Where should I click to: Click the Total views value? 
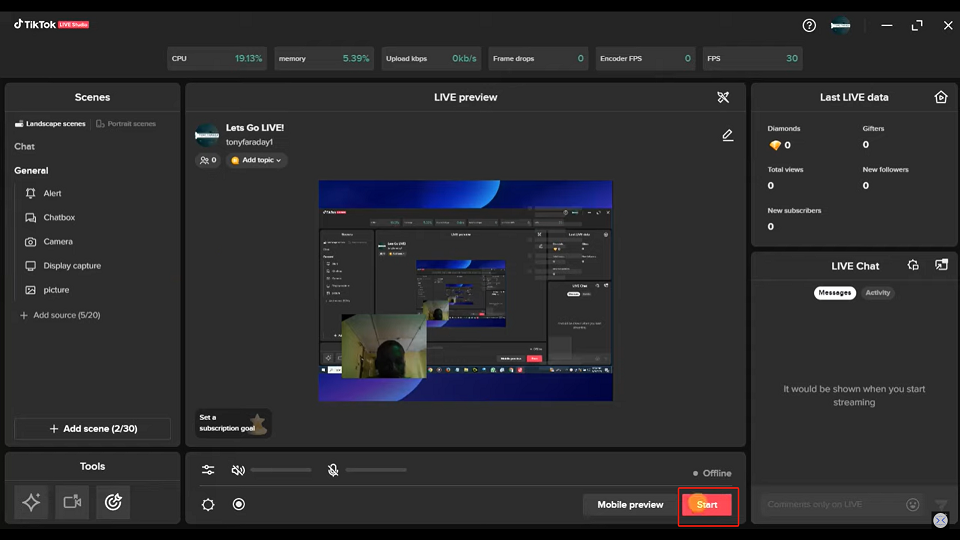(x=771, y=186)
